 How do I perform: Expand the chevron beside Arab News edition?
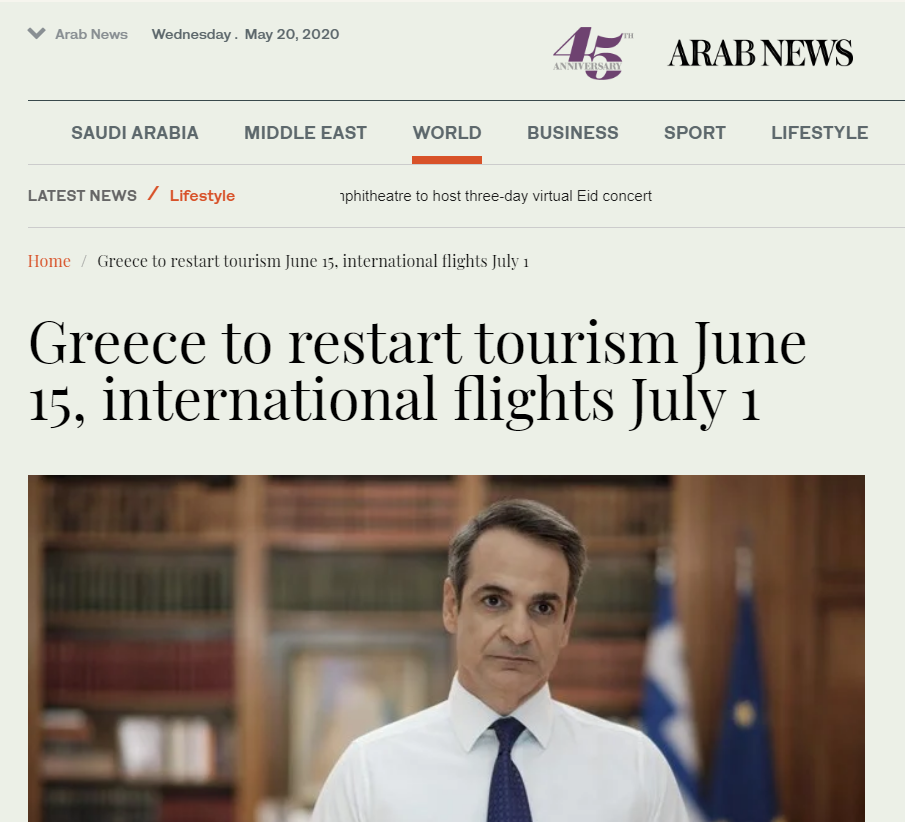[36, 33]
